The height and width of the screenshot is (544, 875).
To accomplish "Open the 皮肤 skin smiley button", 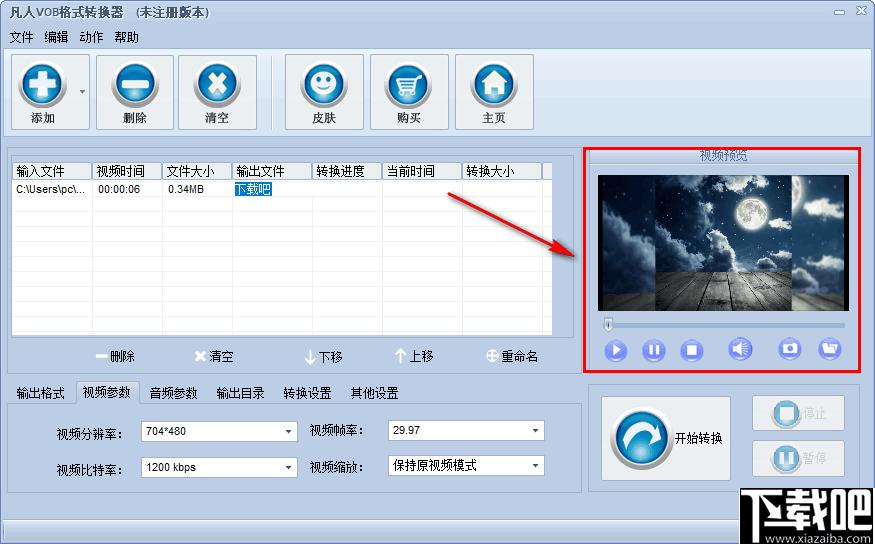I will (x=324, y=92).
